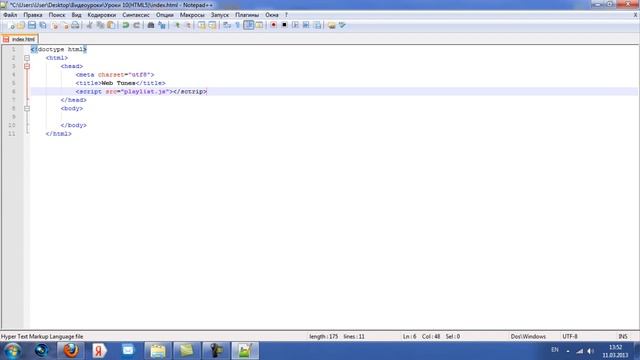The image size is (640, 360).
Task: Open the user-defined language dialog icon
Action: (x=259, y=25)
